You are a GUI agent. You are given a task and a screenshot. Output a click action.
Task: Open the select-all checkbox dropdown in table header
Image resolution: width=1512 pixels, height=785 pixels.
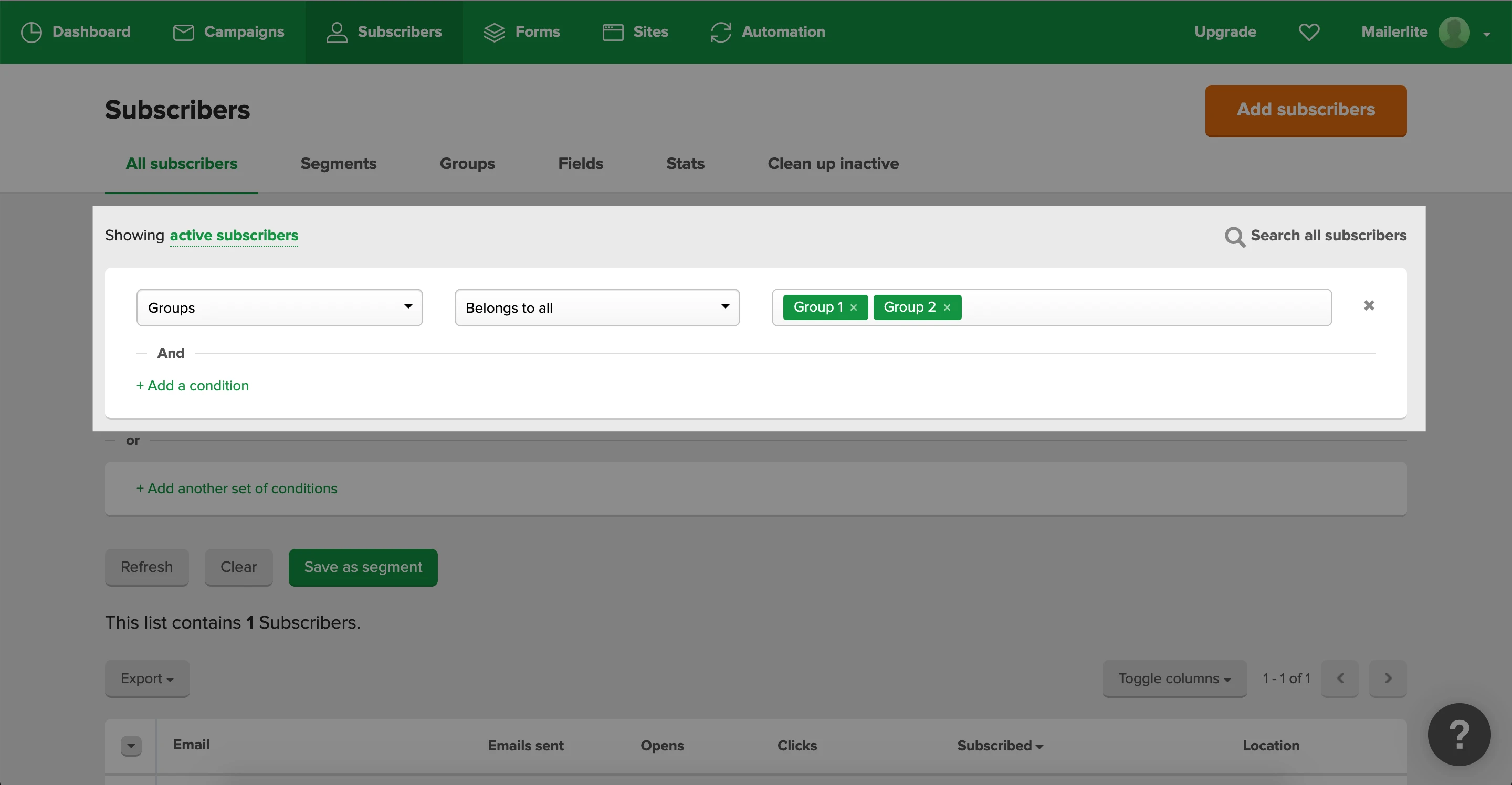point(131,746)
